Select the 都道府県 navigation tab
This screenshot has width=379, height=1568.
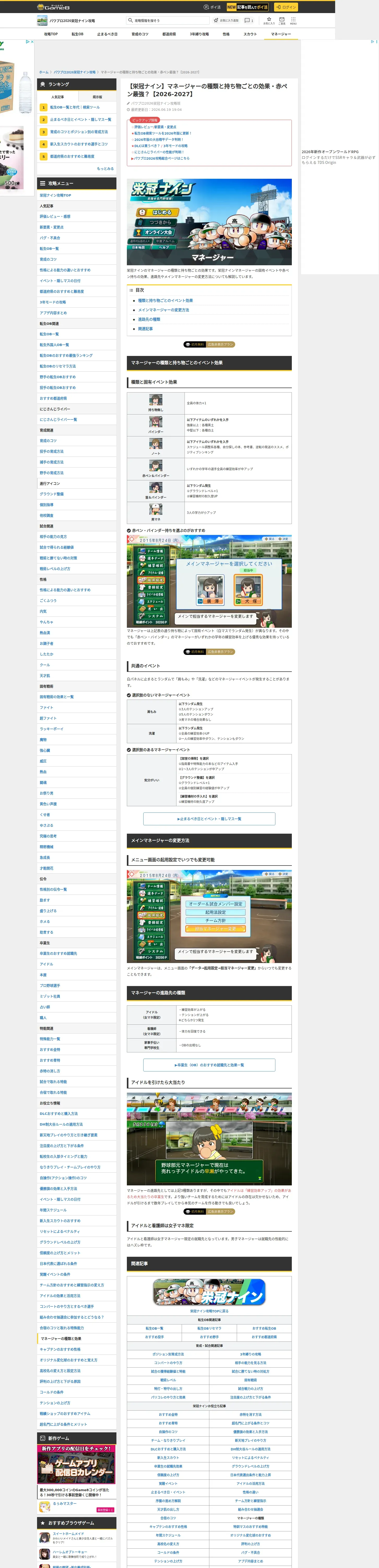(169, 34)
